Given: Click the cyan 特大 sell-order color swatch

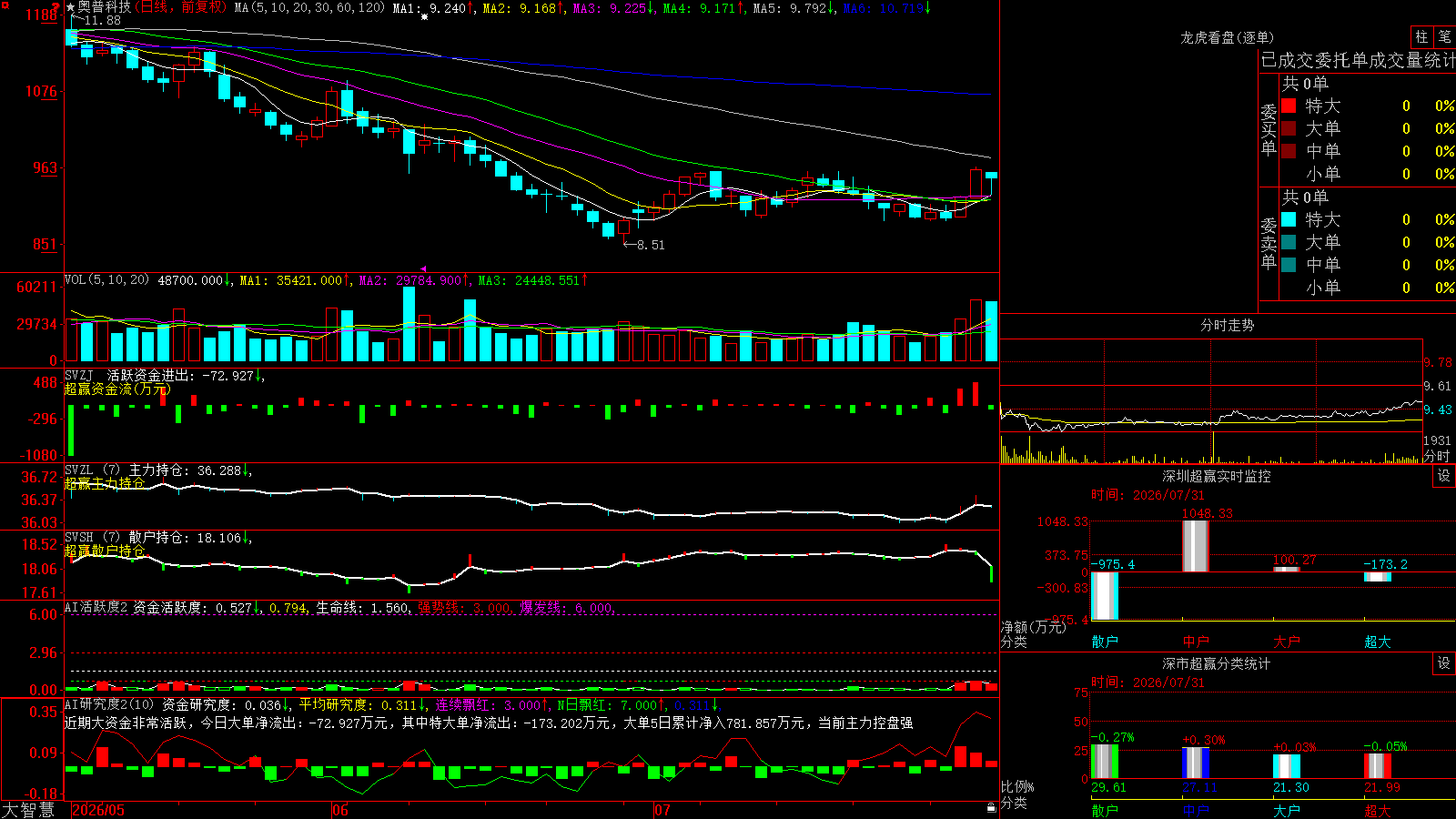Looking at the screenshot, I should click(x=1289, y=219).
